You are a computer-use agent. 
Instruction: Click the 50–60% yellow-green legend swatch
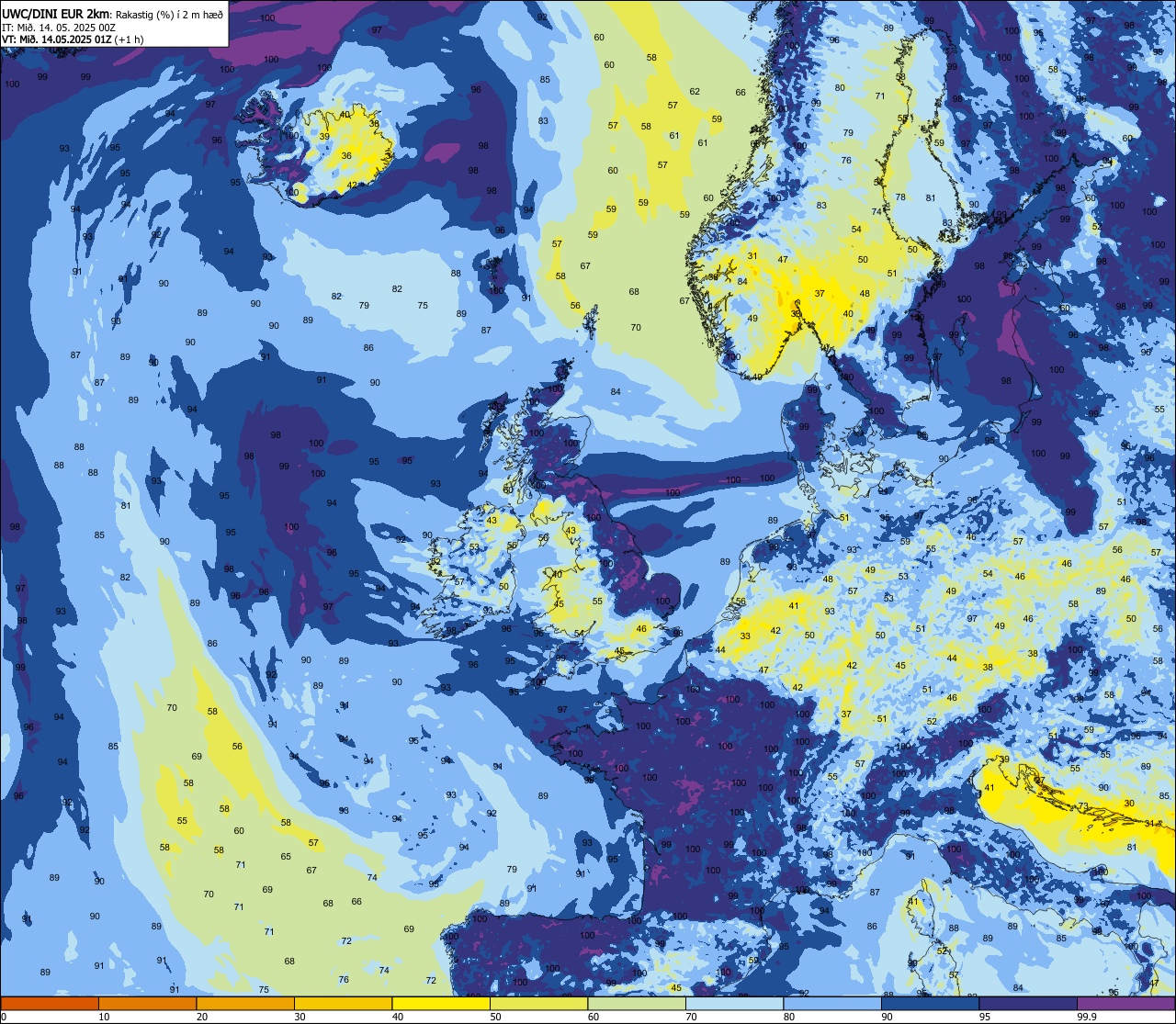pos(538,1003)
